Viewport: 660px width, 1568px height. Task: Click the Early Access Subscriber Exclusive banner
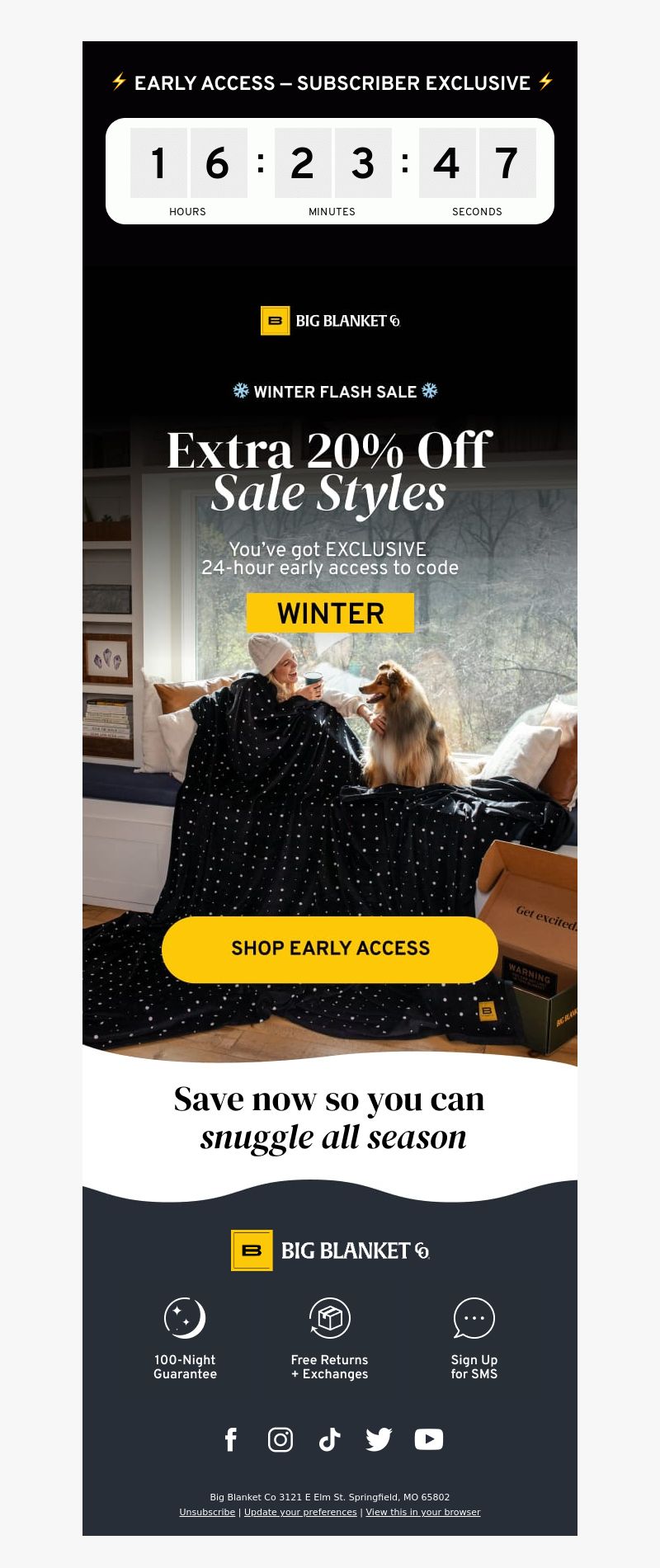click(x=332, y=83)
